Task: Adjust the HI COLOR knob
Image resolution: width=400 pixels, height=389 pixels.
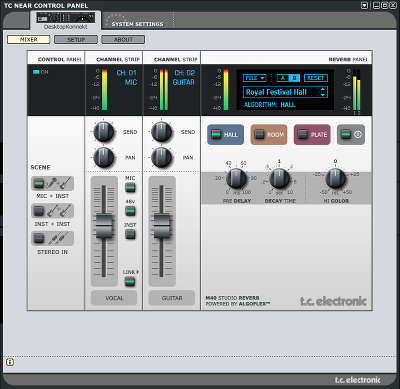Action: tap(335, 178)
